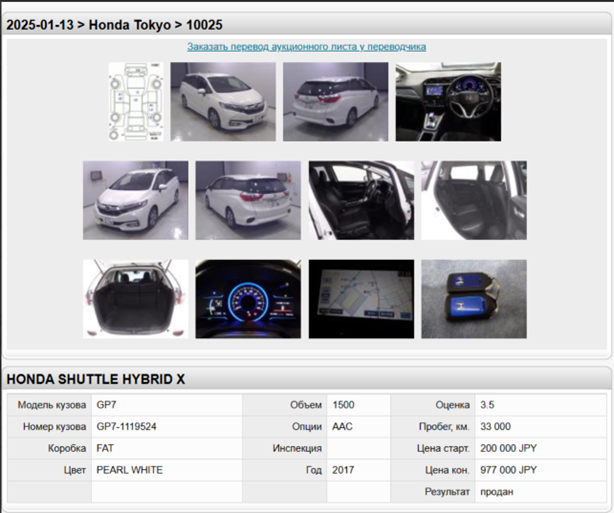Open the blue Honda key fobs photo
Image resolution: width=614 pixels, height=513 pixels.
click(x=474, y=299)
